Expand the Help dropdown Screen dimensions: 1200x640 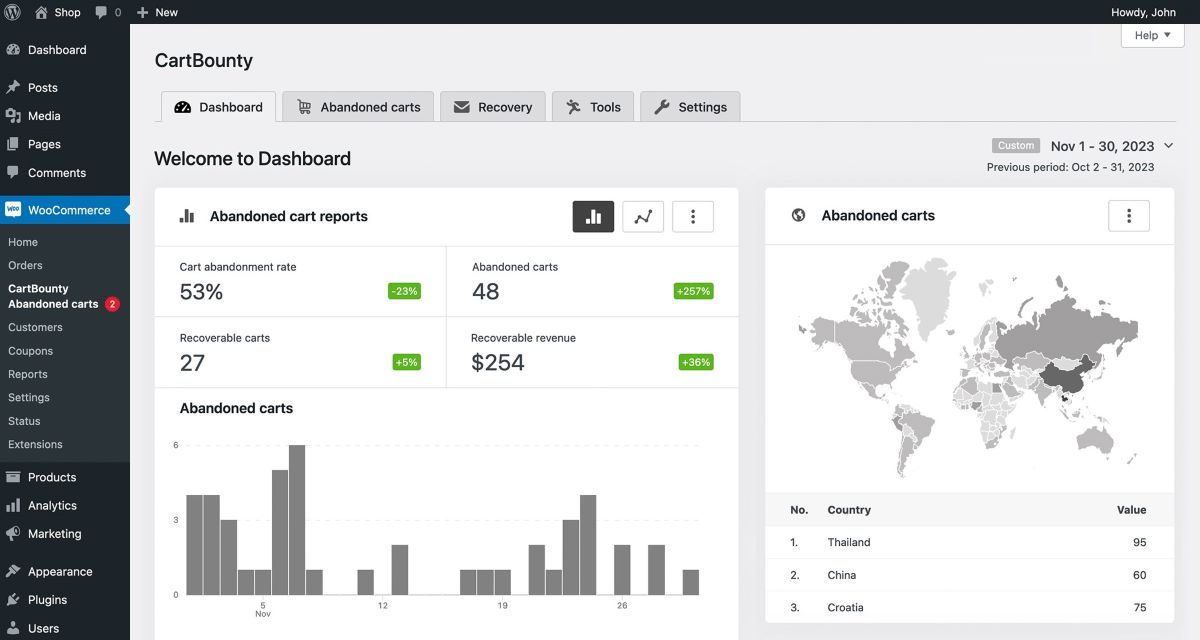pyautogui.click(x=1152, y=35)
